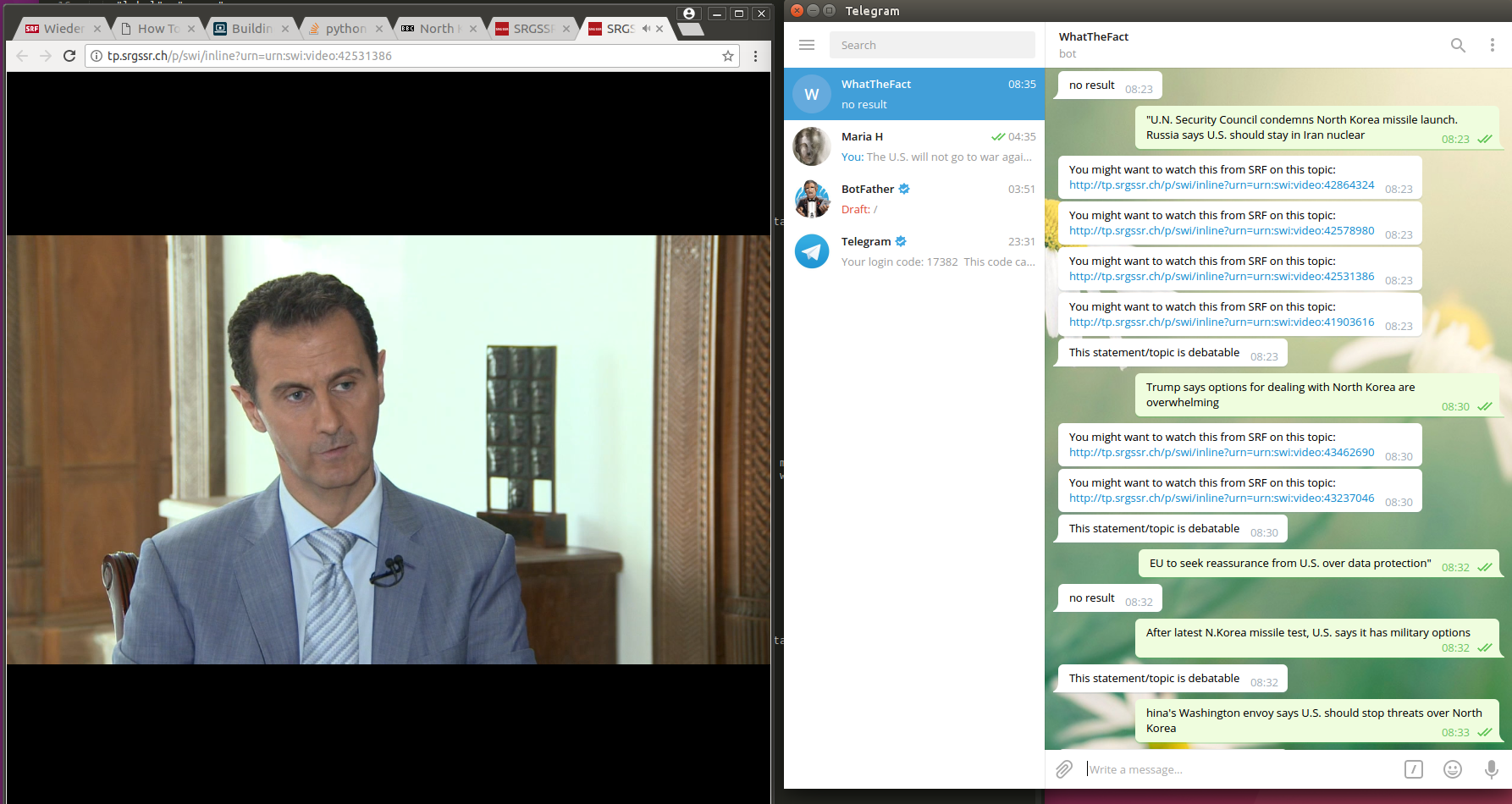
Task: Click the 'no result' message at 08:32
Action: tap(1110, 598)
